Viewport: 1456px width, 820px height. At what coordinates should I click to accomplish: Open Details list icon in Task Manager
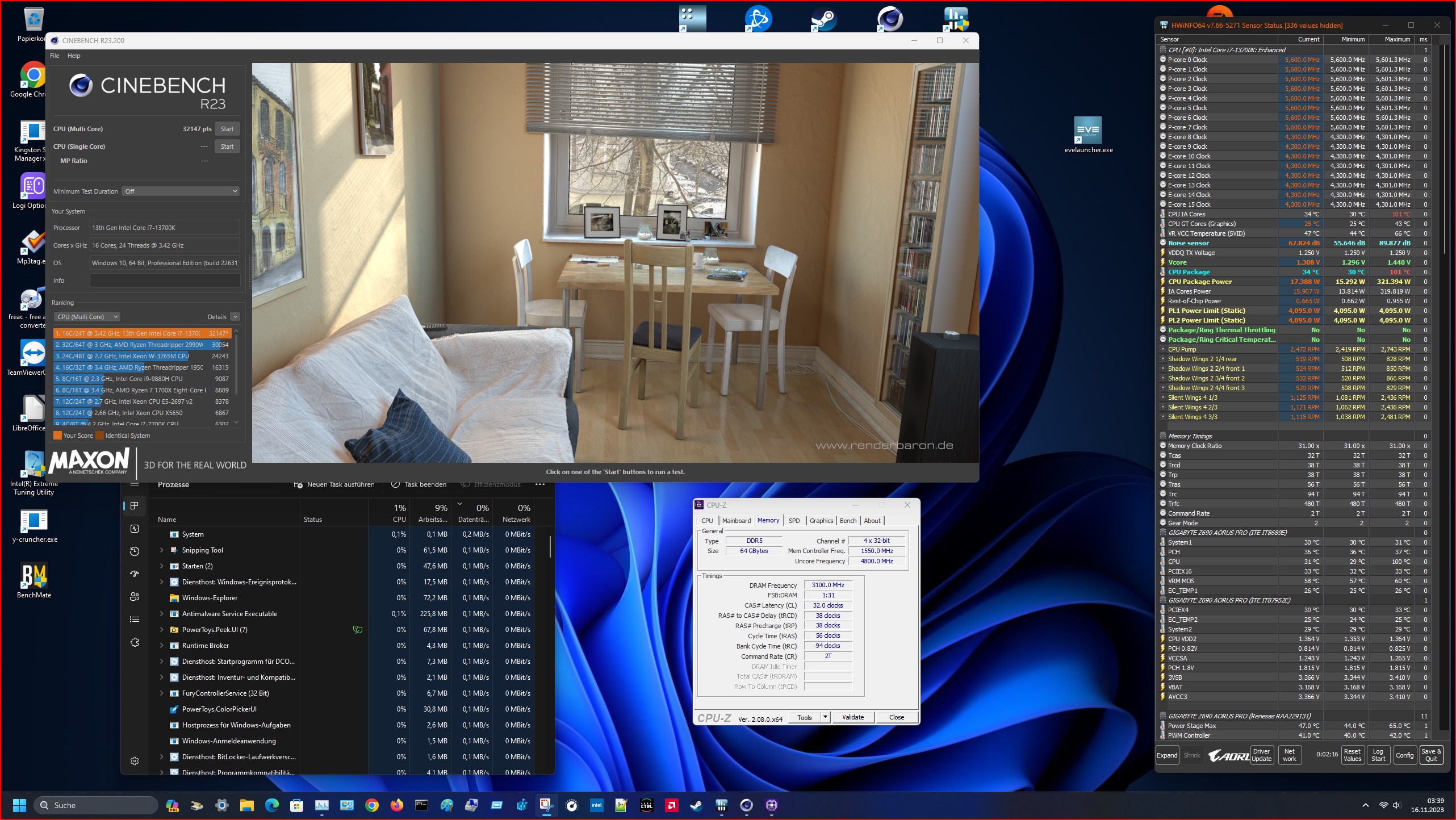pos(135,619)
